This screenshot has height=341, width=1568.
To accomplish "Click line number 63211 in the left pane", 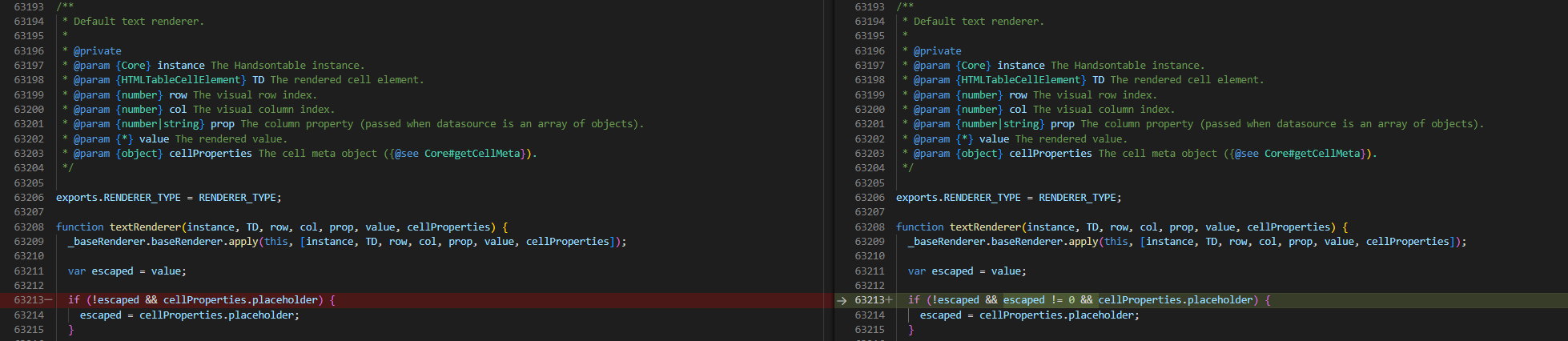I will coord(29,271).
